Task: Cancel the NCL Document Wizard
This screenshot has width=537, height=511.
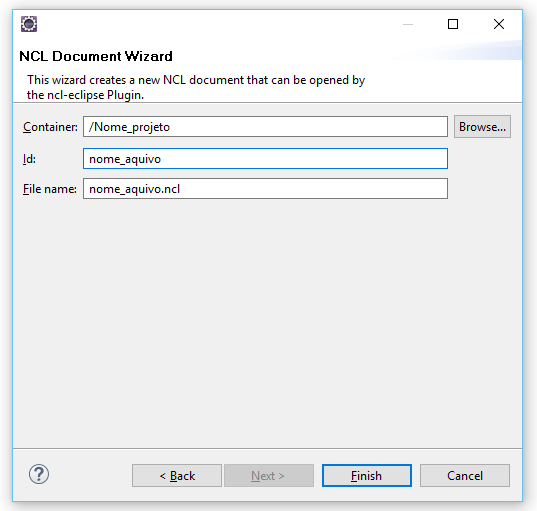Action: point(465,475)
